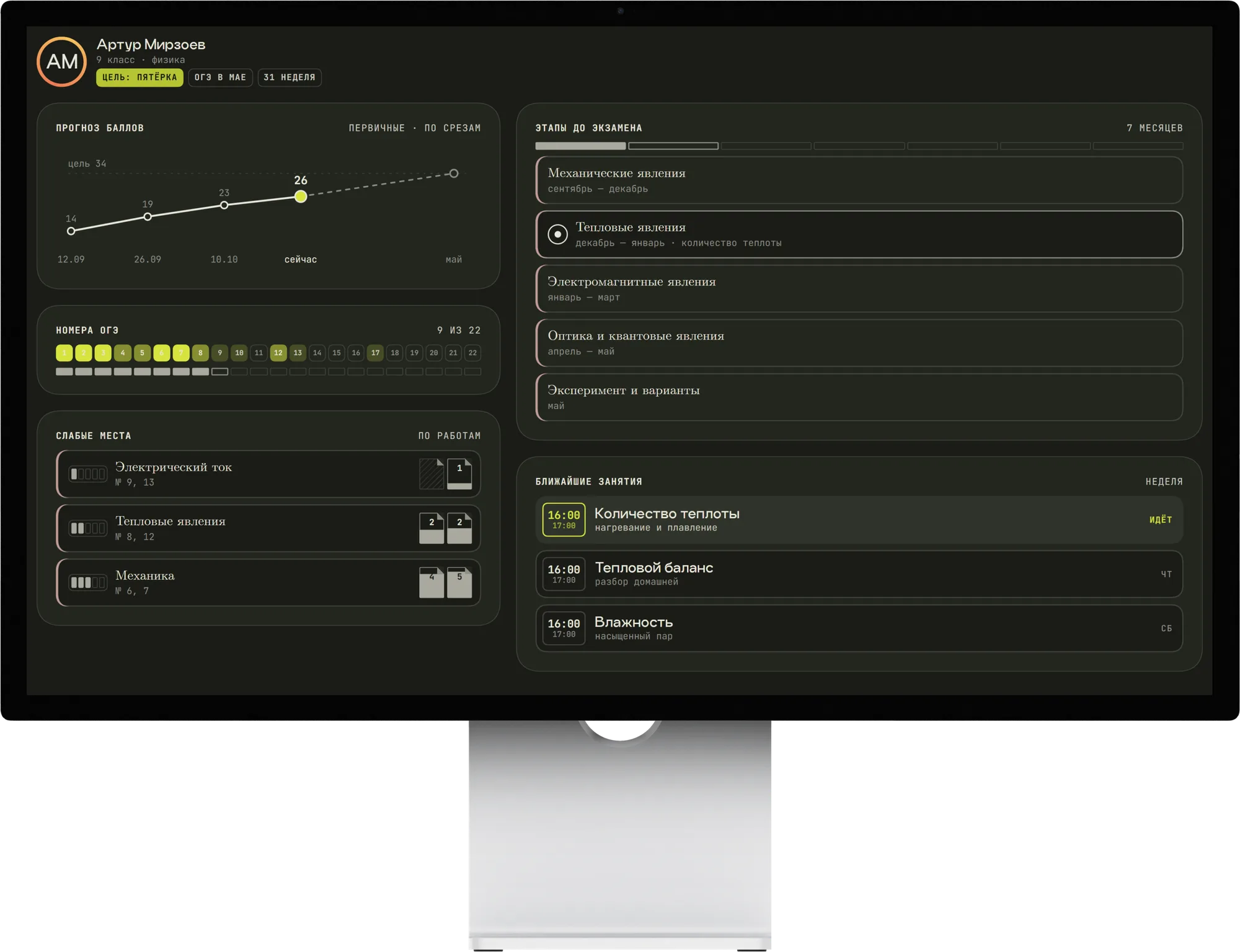Switch forecast view to Первичные
Screen dimensions: 1240x952
coord(376,128)
